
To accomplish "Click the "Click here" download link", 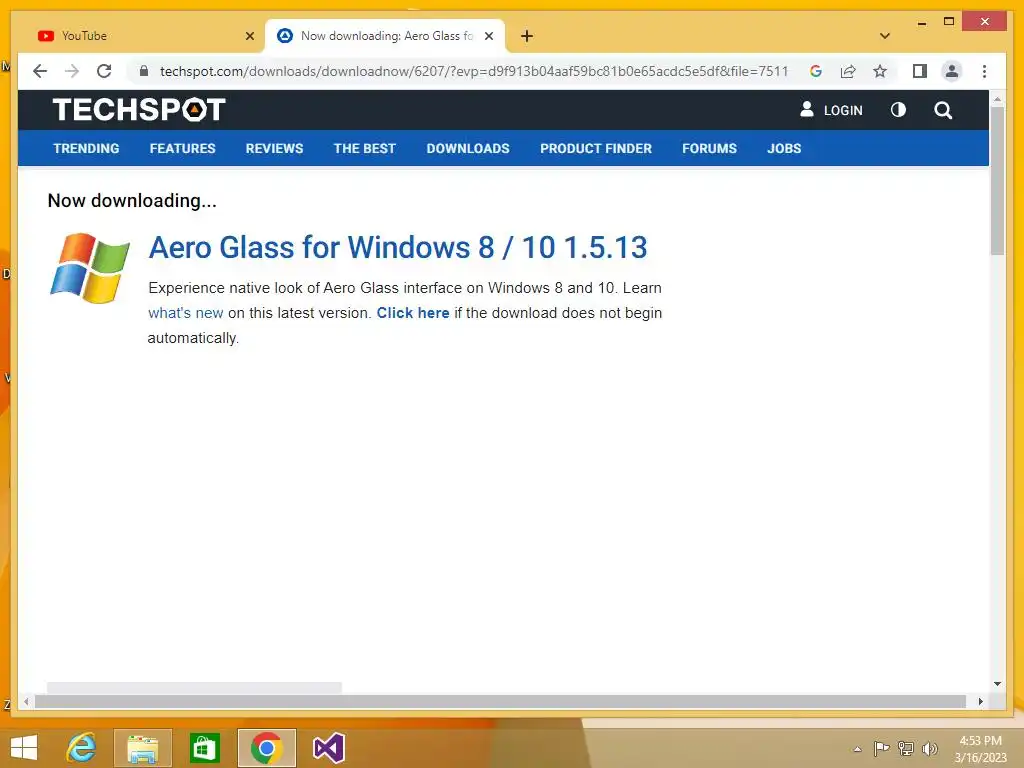I will coord(413,313).
